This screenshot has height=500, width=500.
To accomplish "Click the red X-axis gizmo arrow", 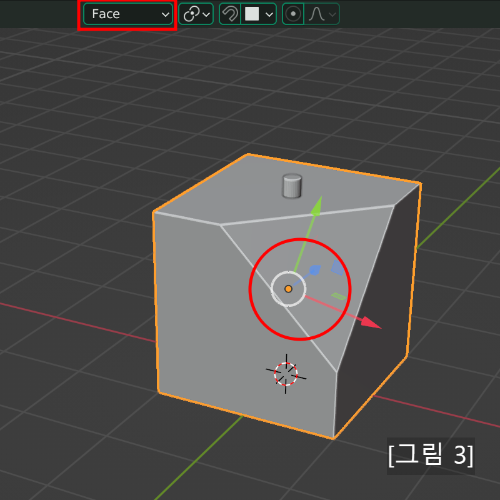I will pyautogui.click(x=371, y=323).
